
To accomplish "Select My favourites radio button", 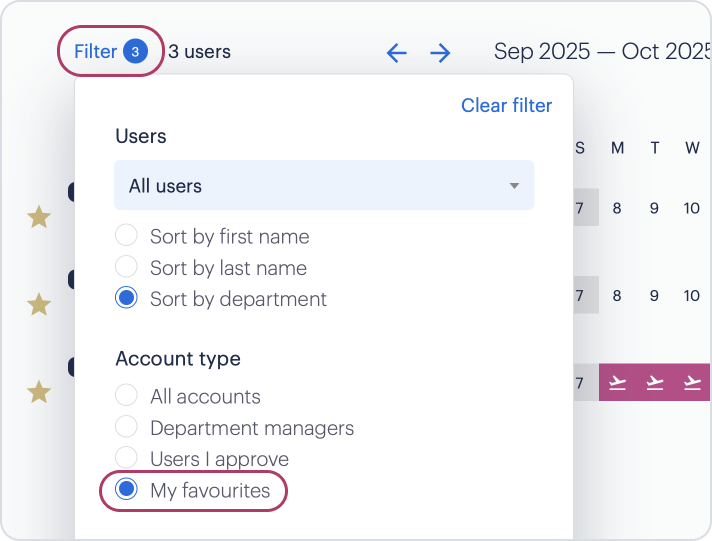I will [126, 490].
